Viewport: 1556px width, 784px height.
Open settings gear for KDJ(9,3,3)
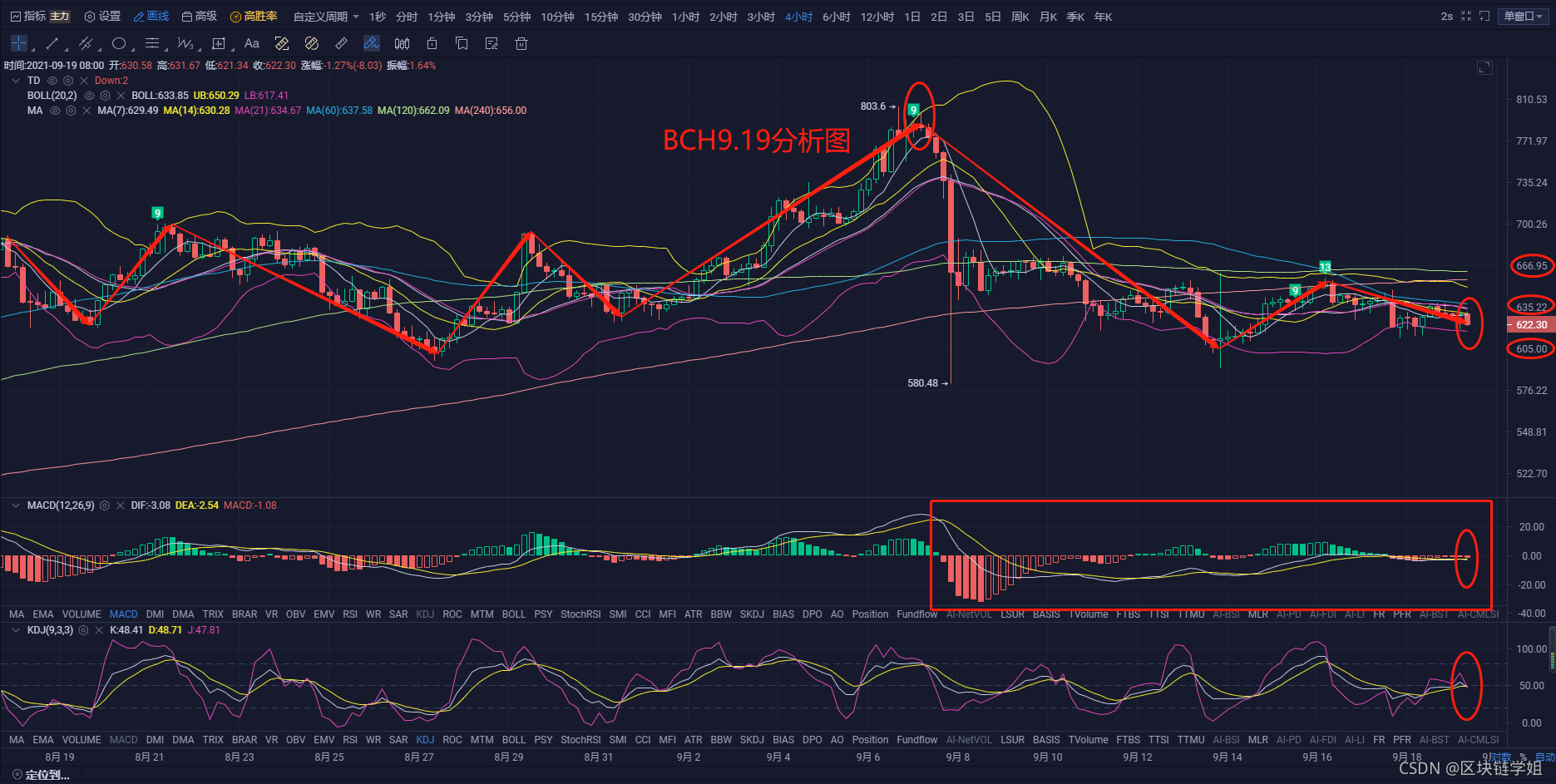[x=83, y=630]
